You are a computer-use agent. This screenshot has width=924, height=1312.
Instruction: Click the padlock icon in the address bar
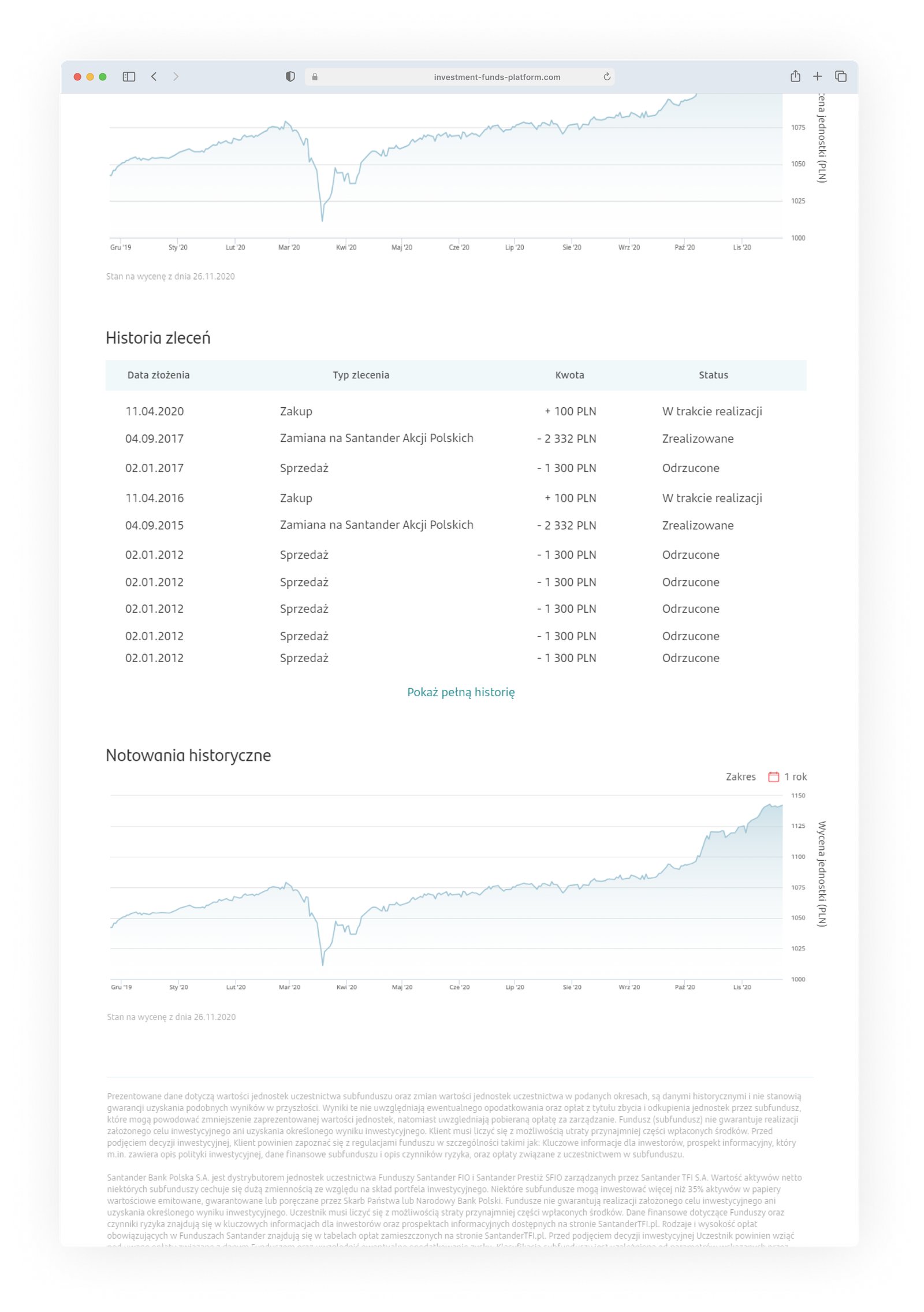tap(315, 77)
